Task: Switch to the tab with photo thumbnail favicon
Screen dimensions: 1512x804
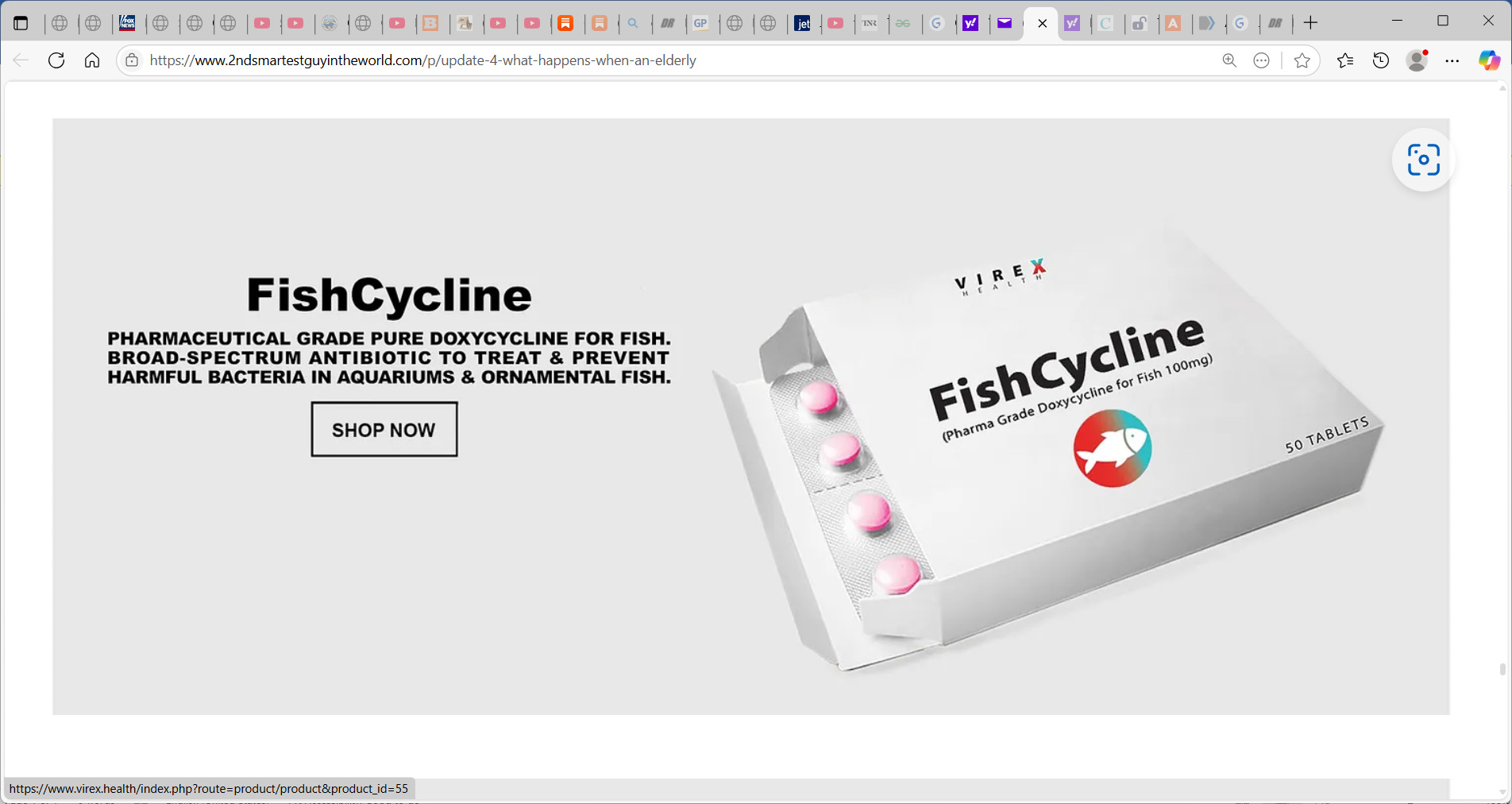Action: 465,23
